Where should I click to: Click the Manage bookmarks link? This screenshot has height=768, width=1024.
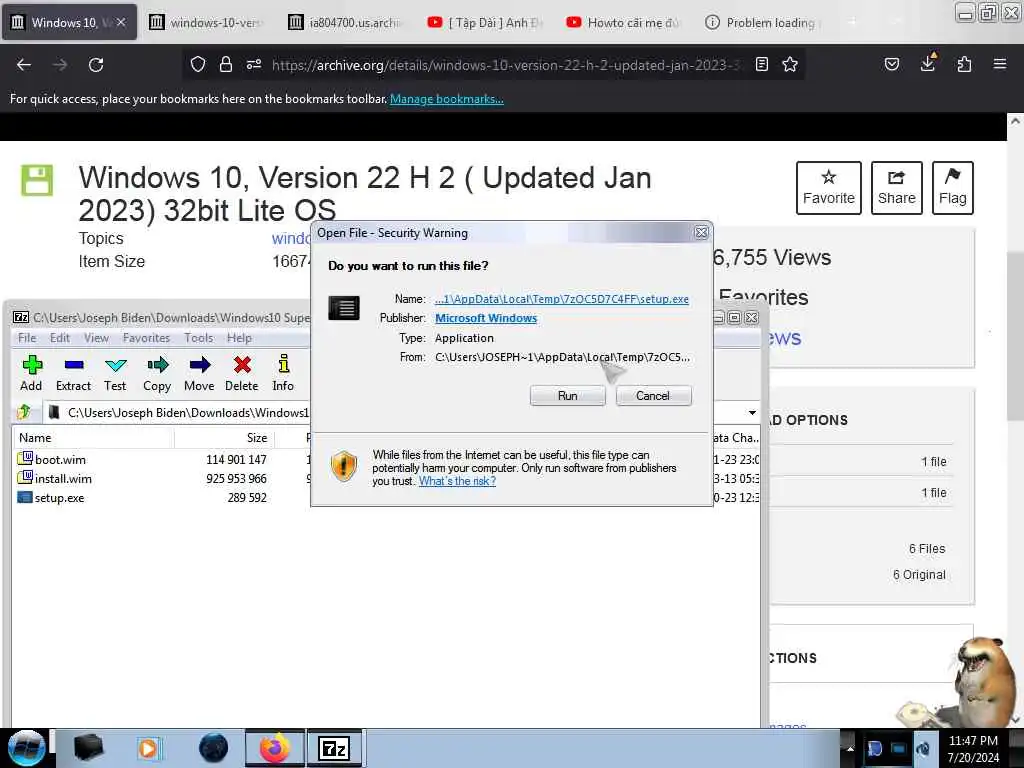pyautogui.click(x=447, y=99)
